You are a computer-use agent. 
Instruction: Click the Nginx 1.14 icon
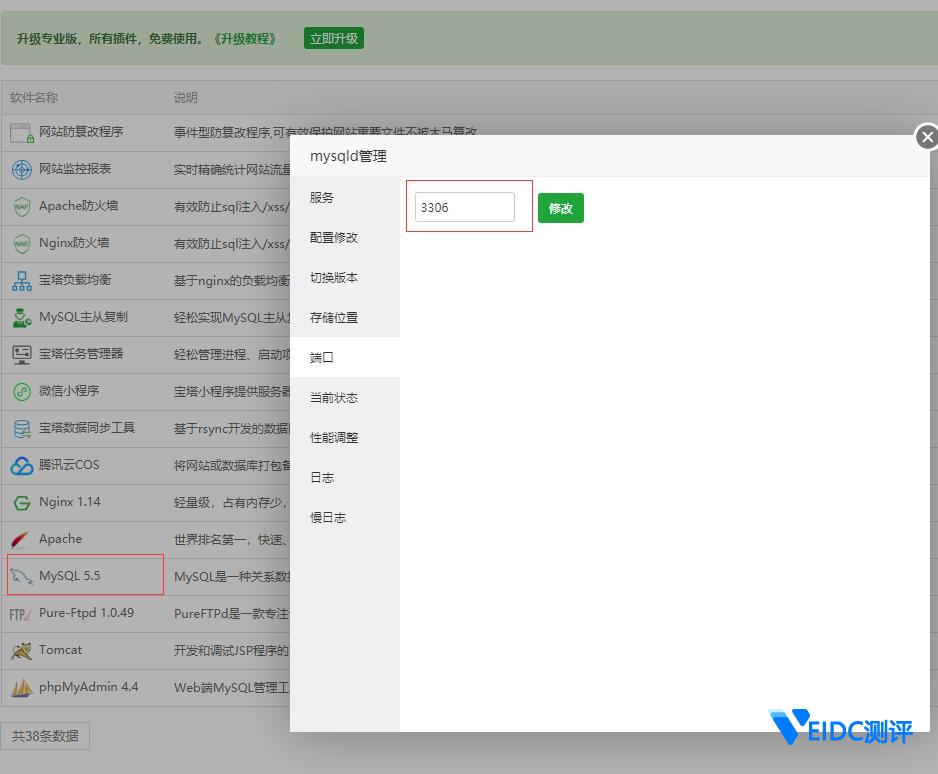[22, 502]
